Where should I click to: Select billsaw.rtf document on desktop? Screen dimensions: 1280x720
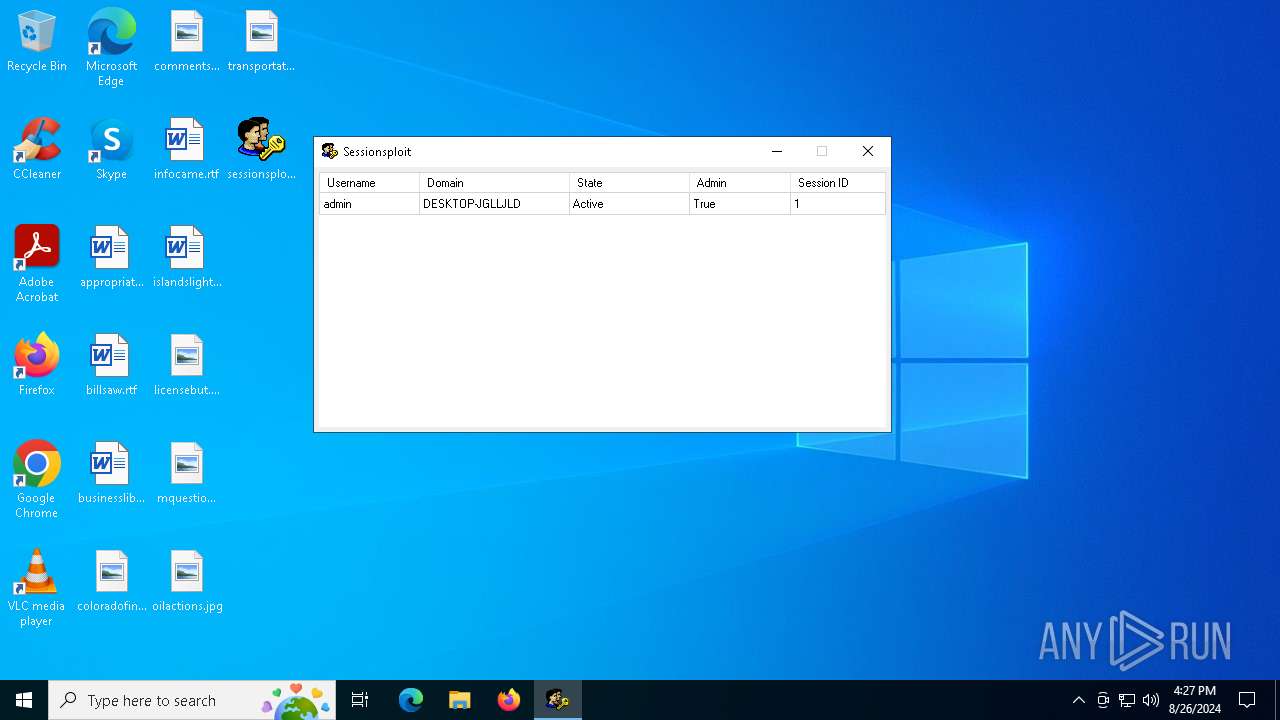[111, 365]
